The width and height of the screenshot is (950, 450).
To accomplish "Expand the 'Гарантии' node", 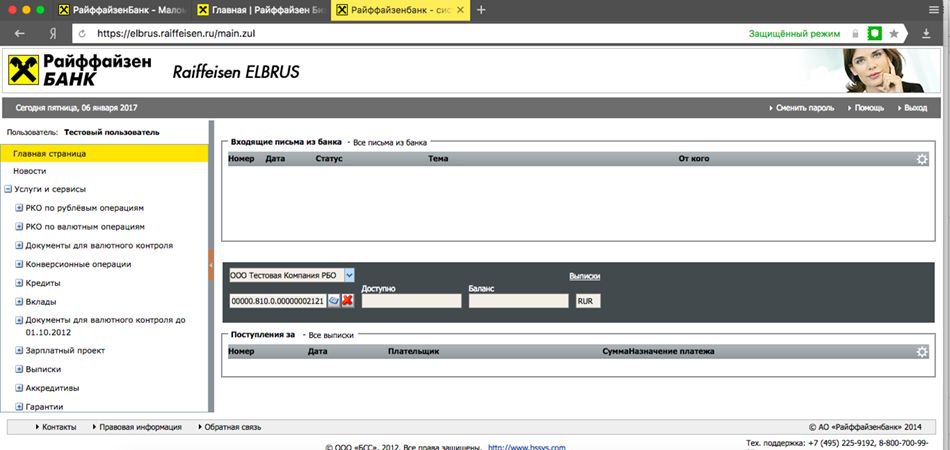I will [x=19, y=407].
